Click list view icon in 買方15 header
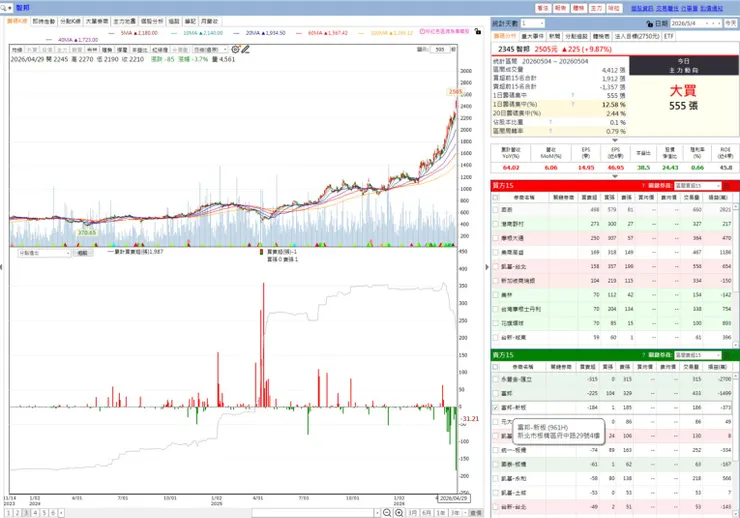The image size is (740, 518). (x=728, y=185)
